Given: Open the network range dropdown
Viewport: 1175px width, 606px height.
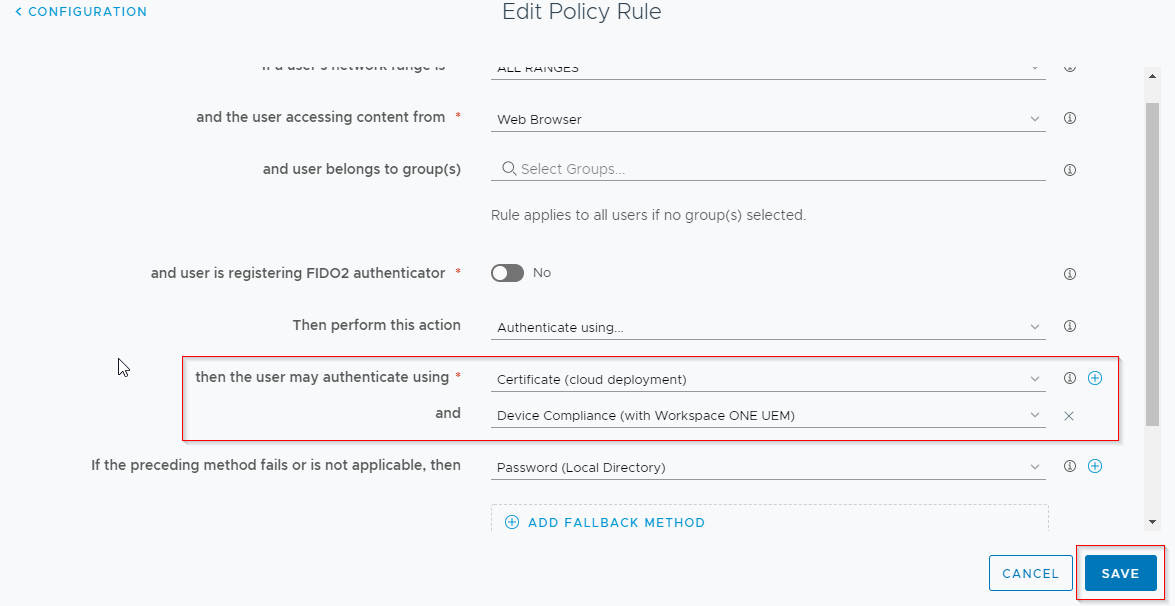Looking at the screenshot, I should [x=766, y=66].
